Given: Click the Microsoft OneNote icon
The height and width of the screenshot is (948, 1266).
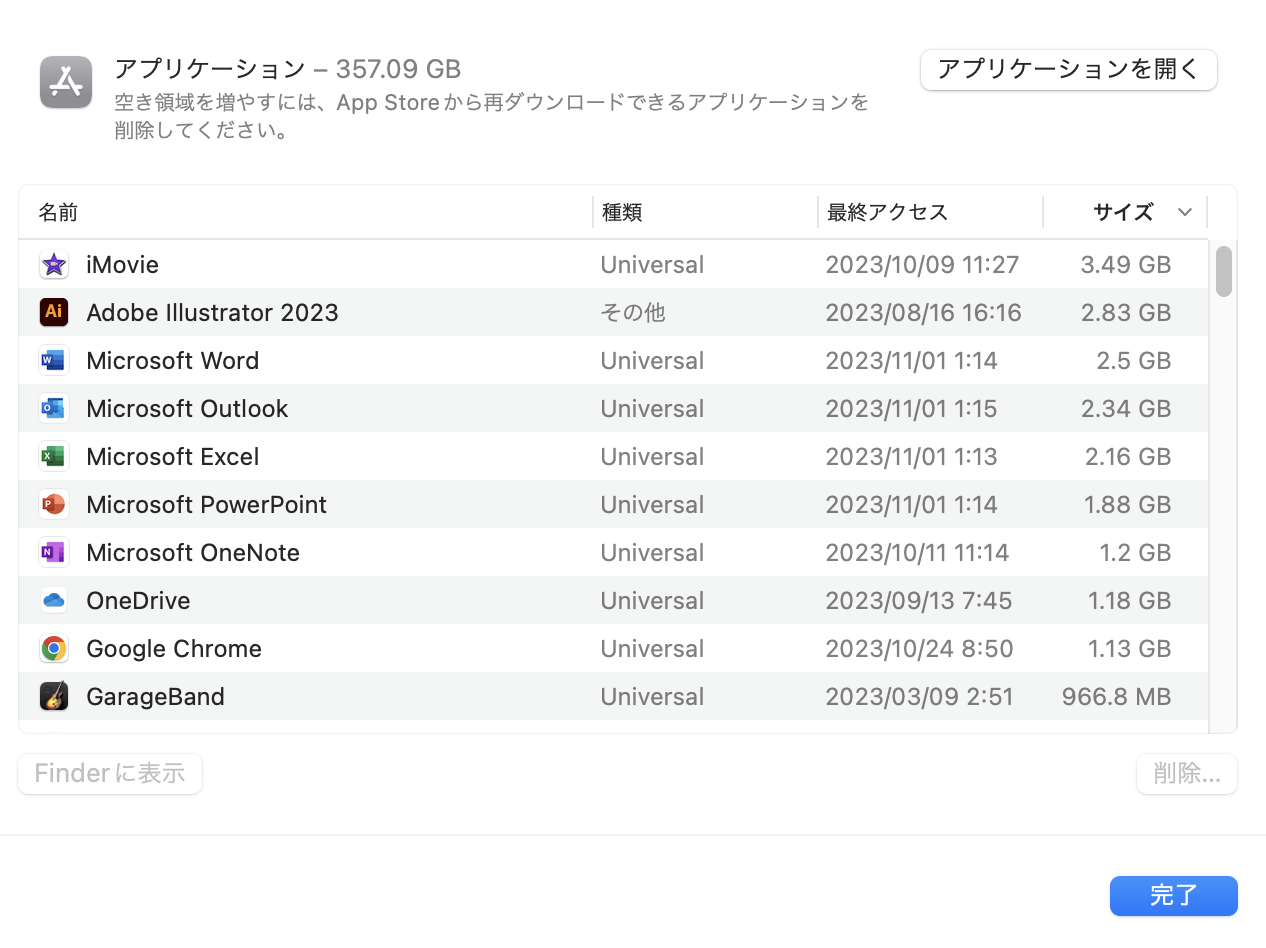Looking at the screenshot, I should pos(54,553).
